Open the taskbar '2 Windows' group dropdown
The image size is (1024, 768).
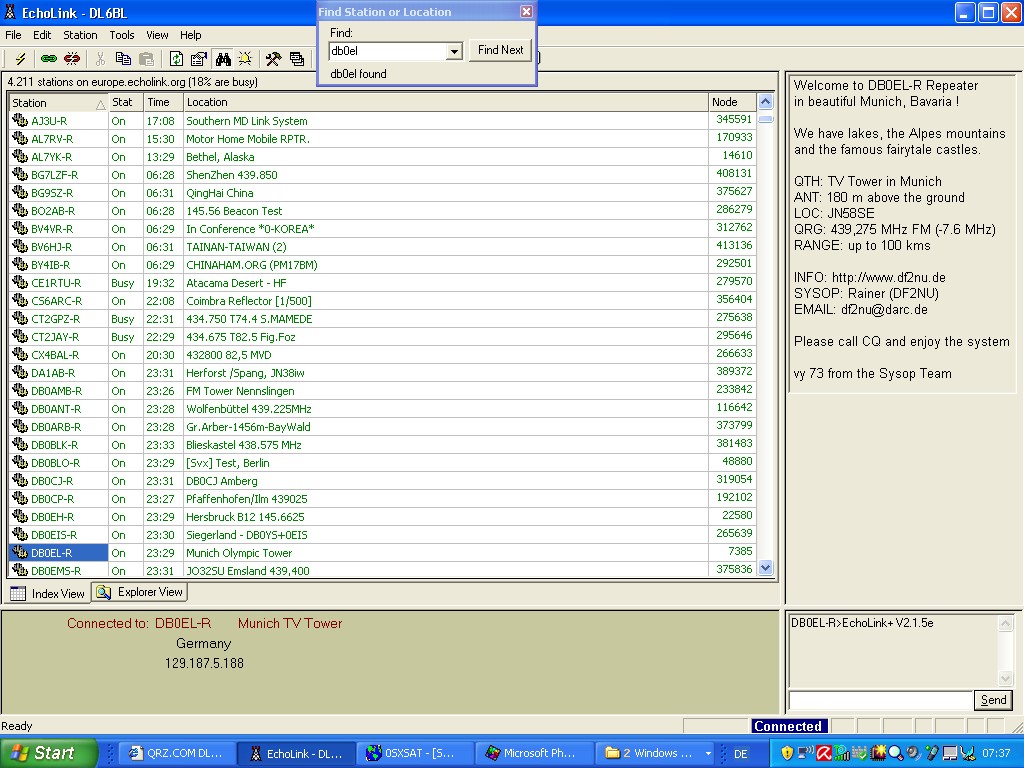(x=708, y=753)
